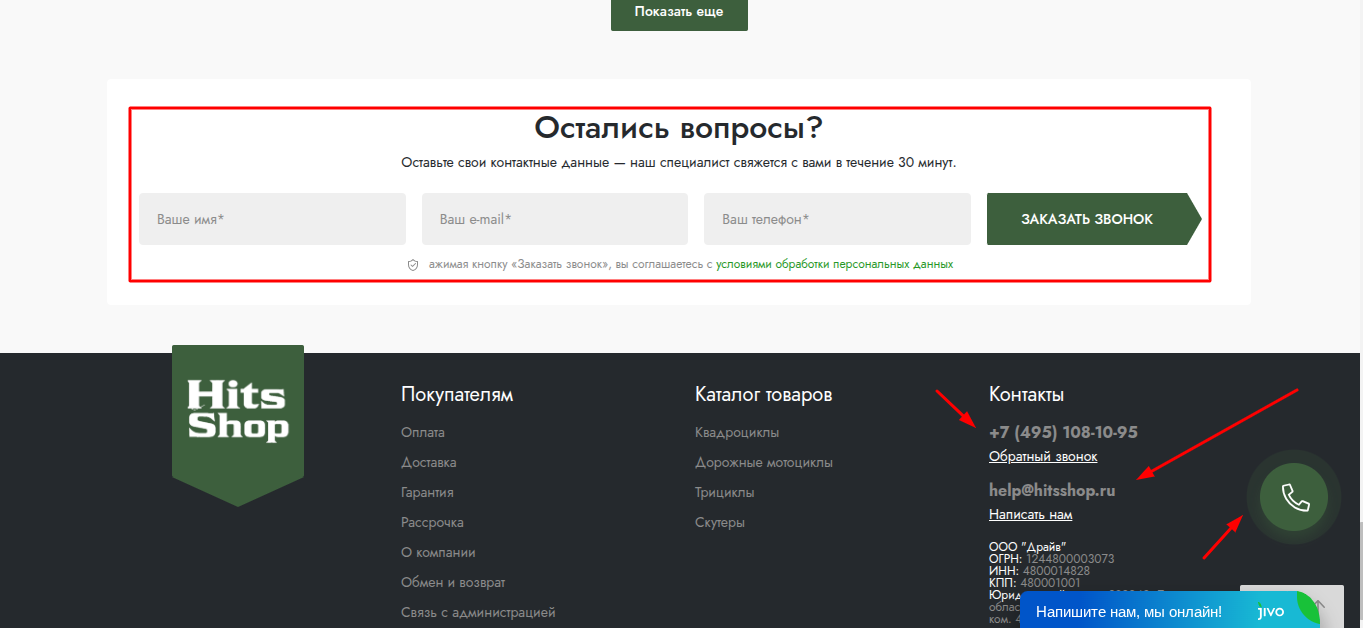
Task: Click the Написать нам link
Action: click(x=1030, y=515)
